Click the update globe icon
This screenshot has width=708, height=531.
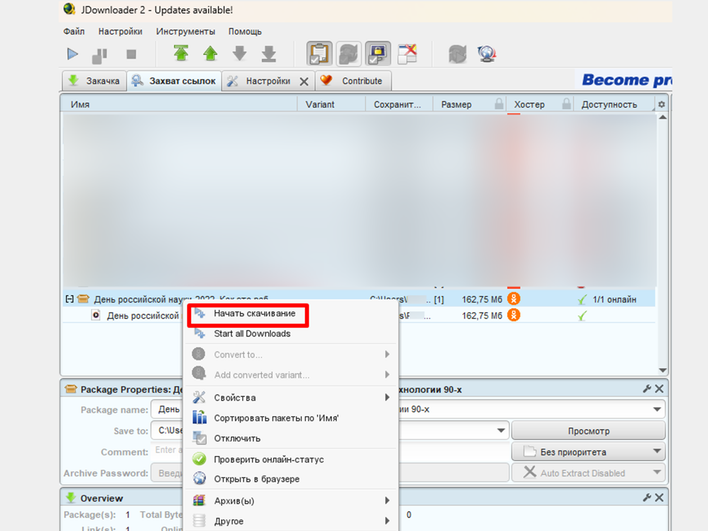click(487, 54)
